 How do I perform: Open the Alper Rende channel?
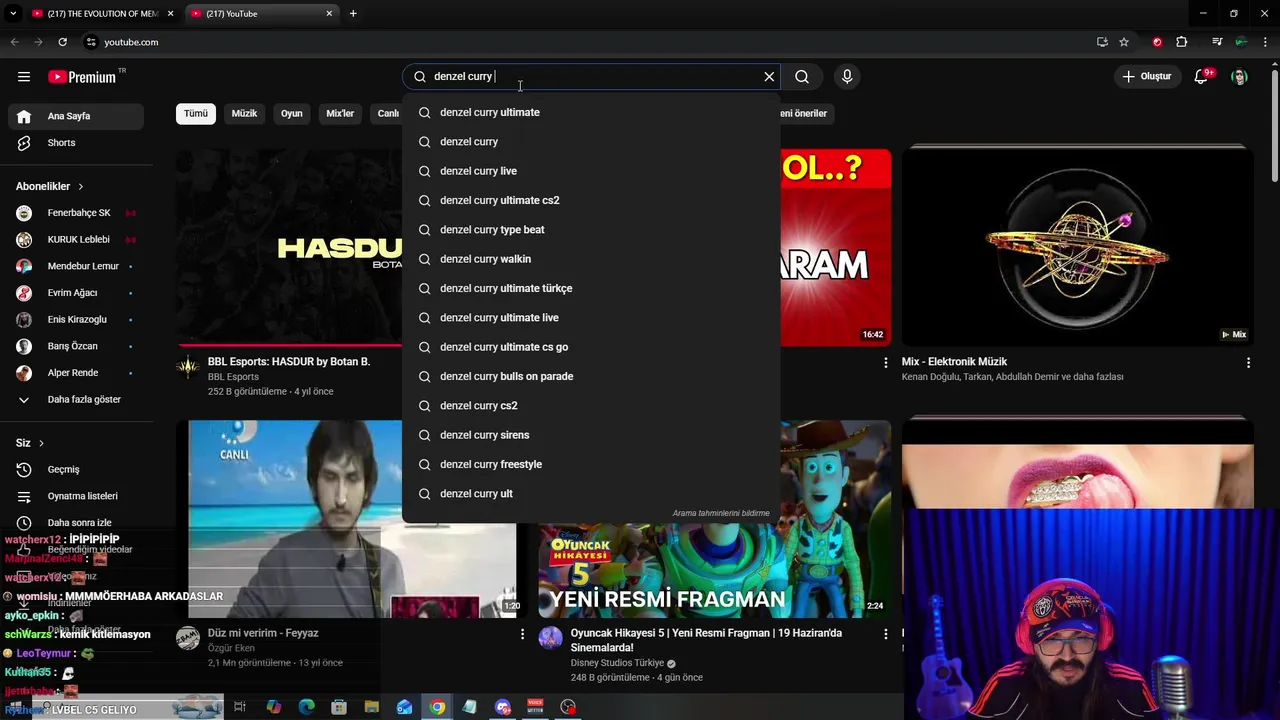(76, 373)
